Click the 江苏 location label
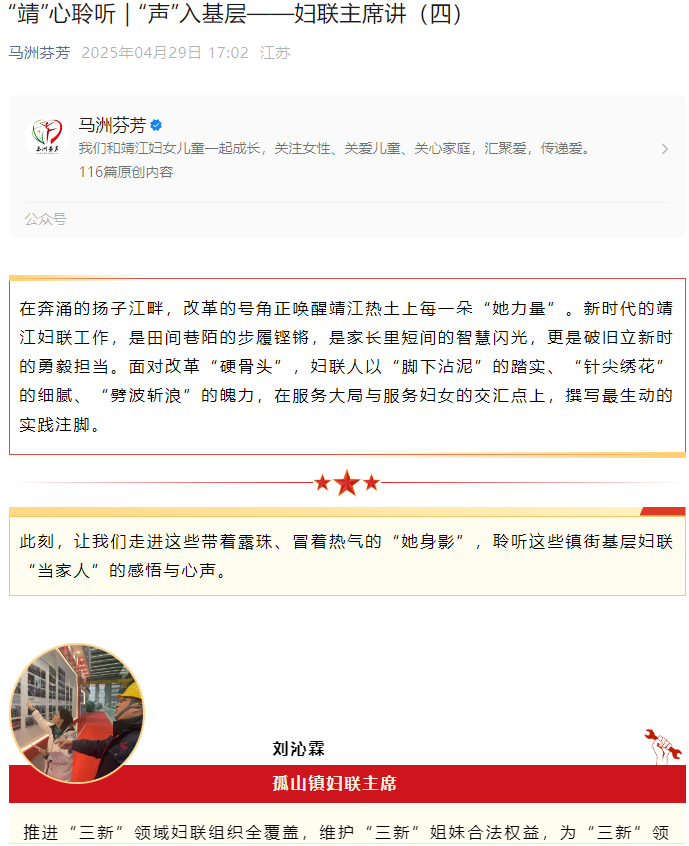 [x=275, y=52]
